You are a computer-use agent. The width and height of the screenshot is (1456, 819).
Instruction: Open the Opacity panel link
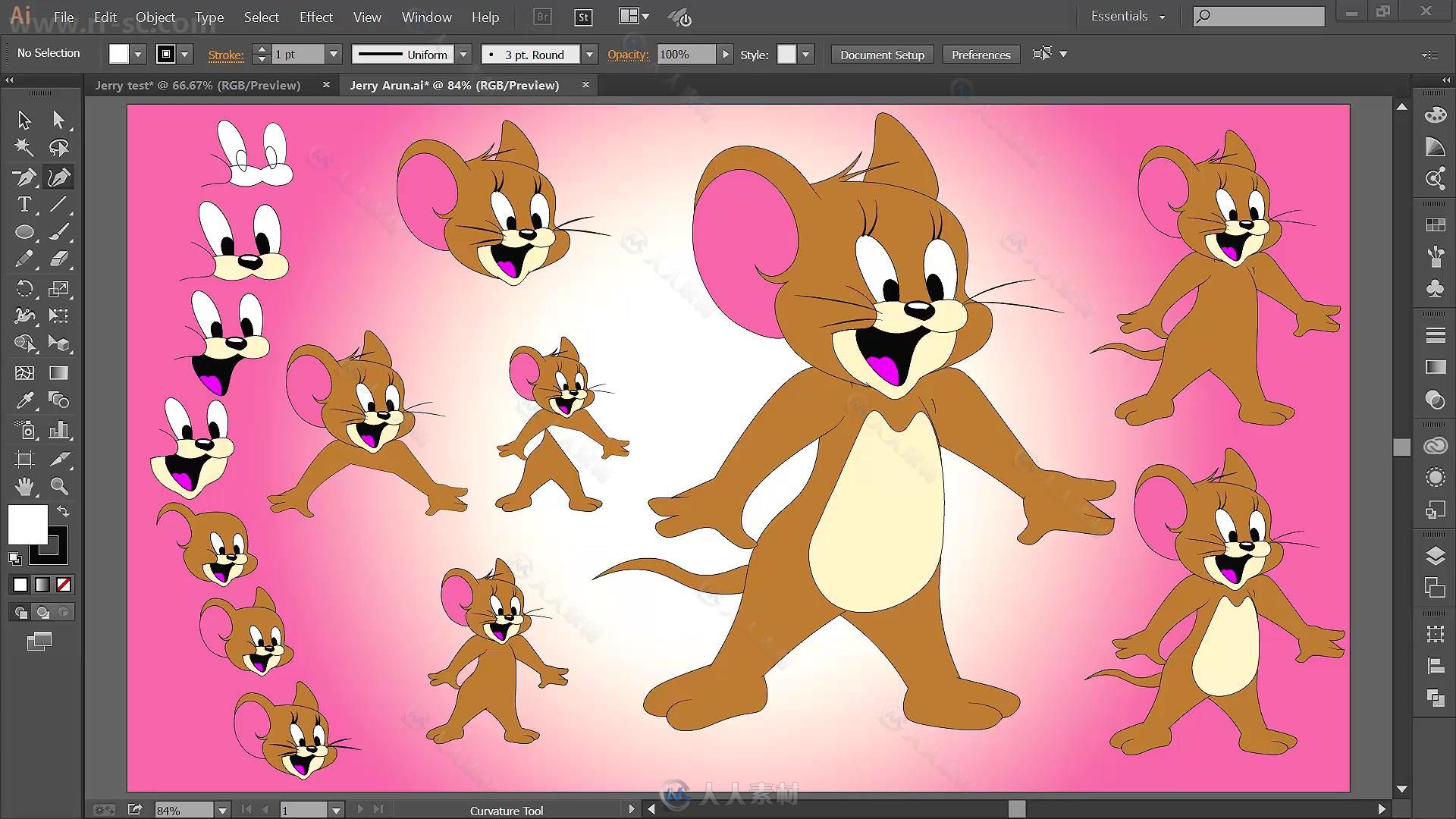click(629, 55)
